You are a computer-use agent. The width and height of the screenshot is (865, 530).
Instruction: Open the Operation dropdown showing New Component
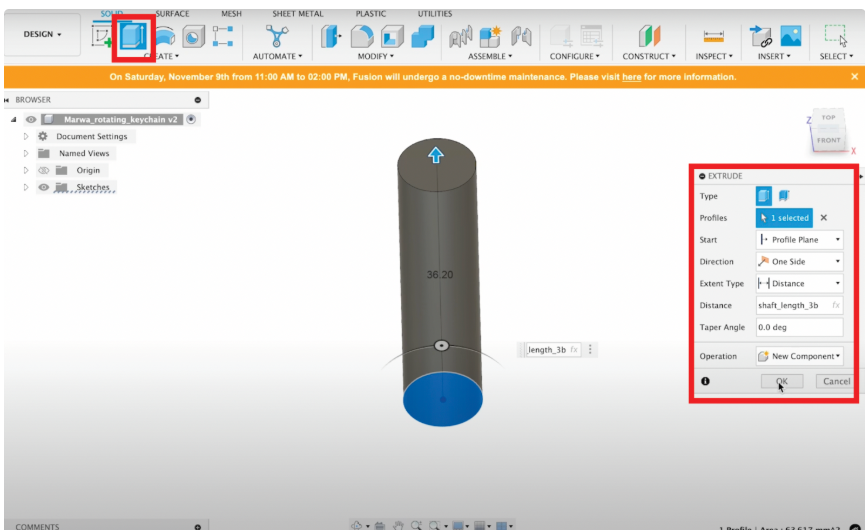click(798, 356)
